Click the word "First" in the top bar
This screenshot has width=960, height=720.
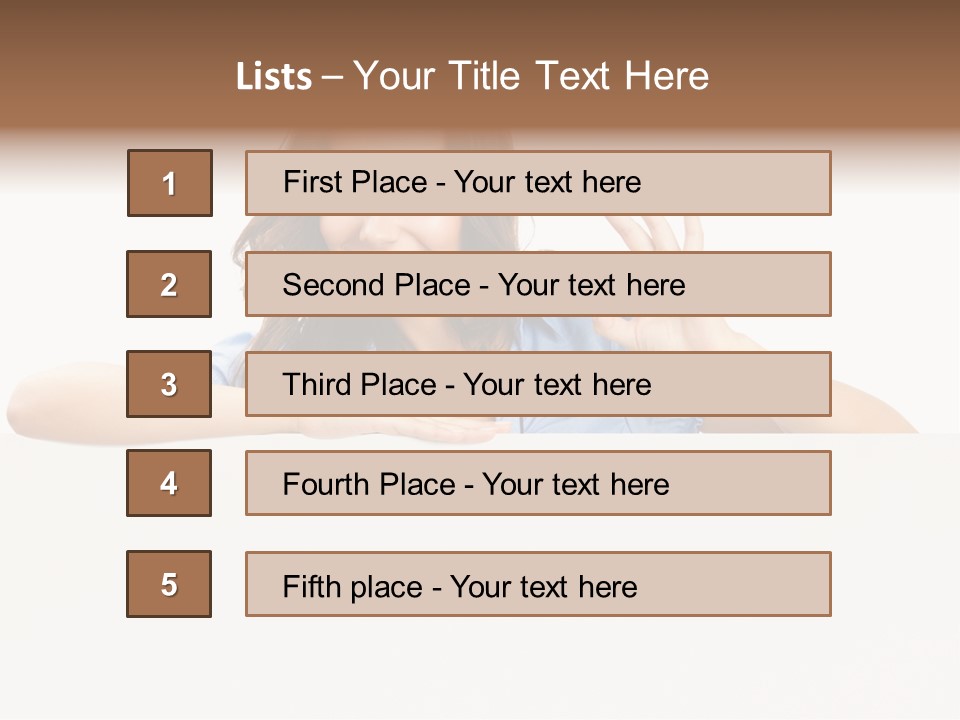pyautogui.click(x=311, y=182)
